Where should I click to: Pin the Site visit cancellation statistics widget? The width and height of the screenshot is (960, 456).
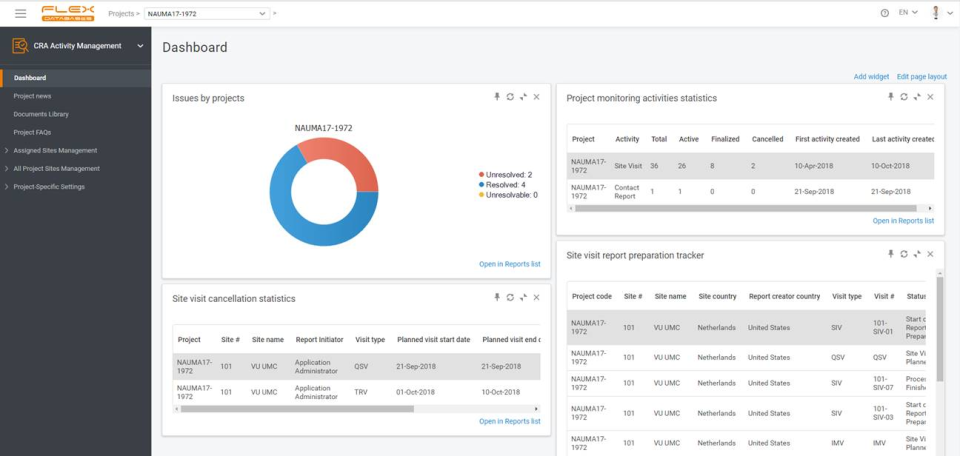(497, 297)
